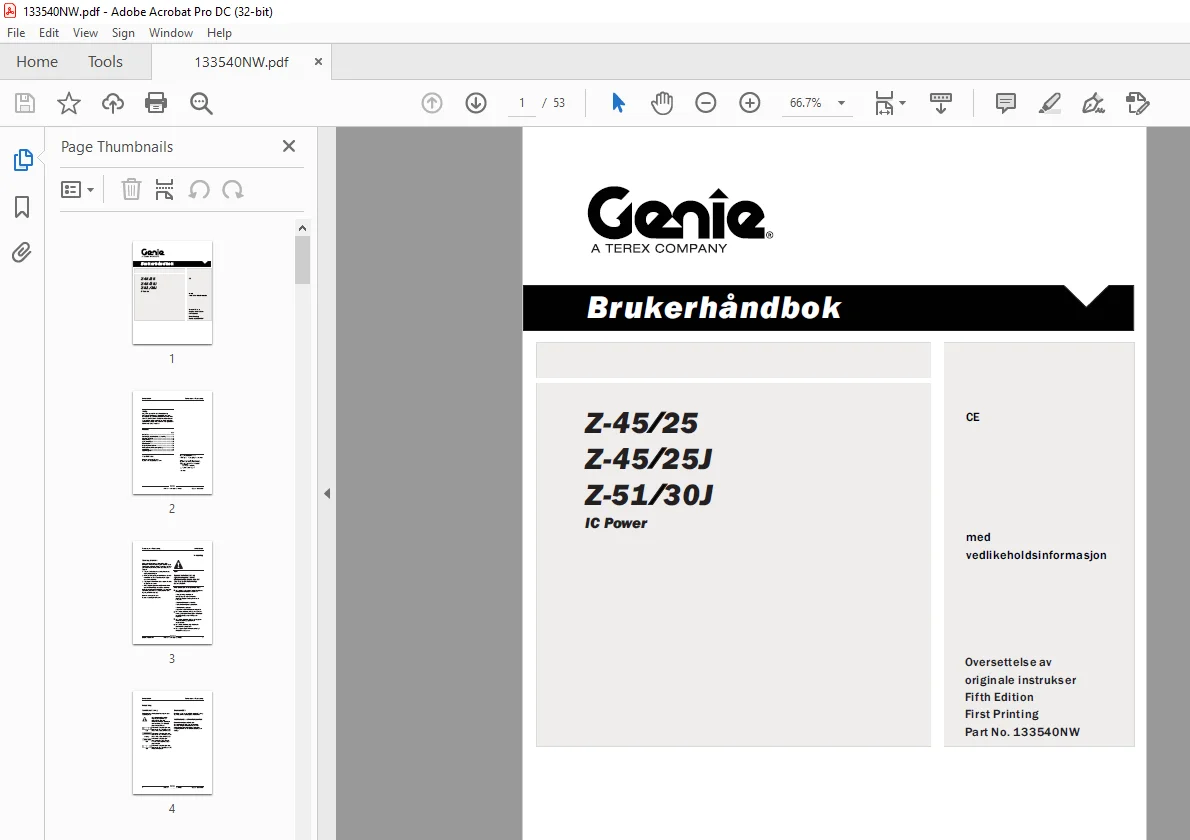Select the Highlight text pen tool
The width and height of the screenshot is (1190, 840).
click(x=1050, y=103)
